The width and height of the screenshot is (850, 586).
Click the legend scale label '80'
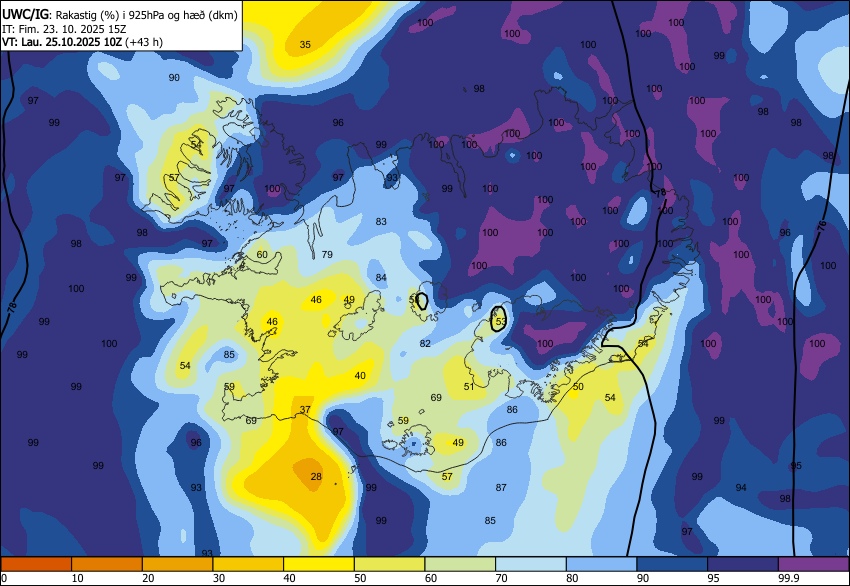tap(572, 578)
